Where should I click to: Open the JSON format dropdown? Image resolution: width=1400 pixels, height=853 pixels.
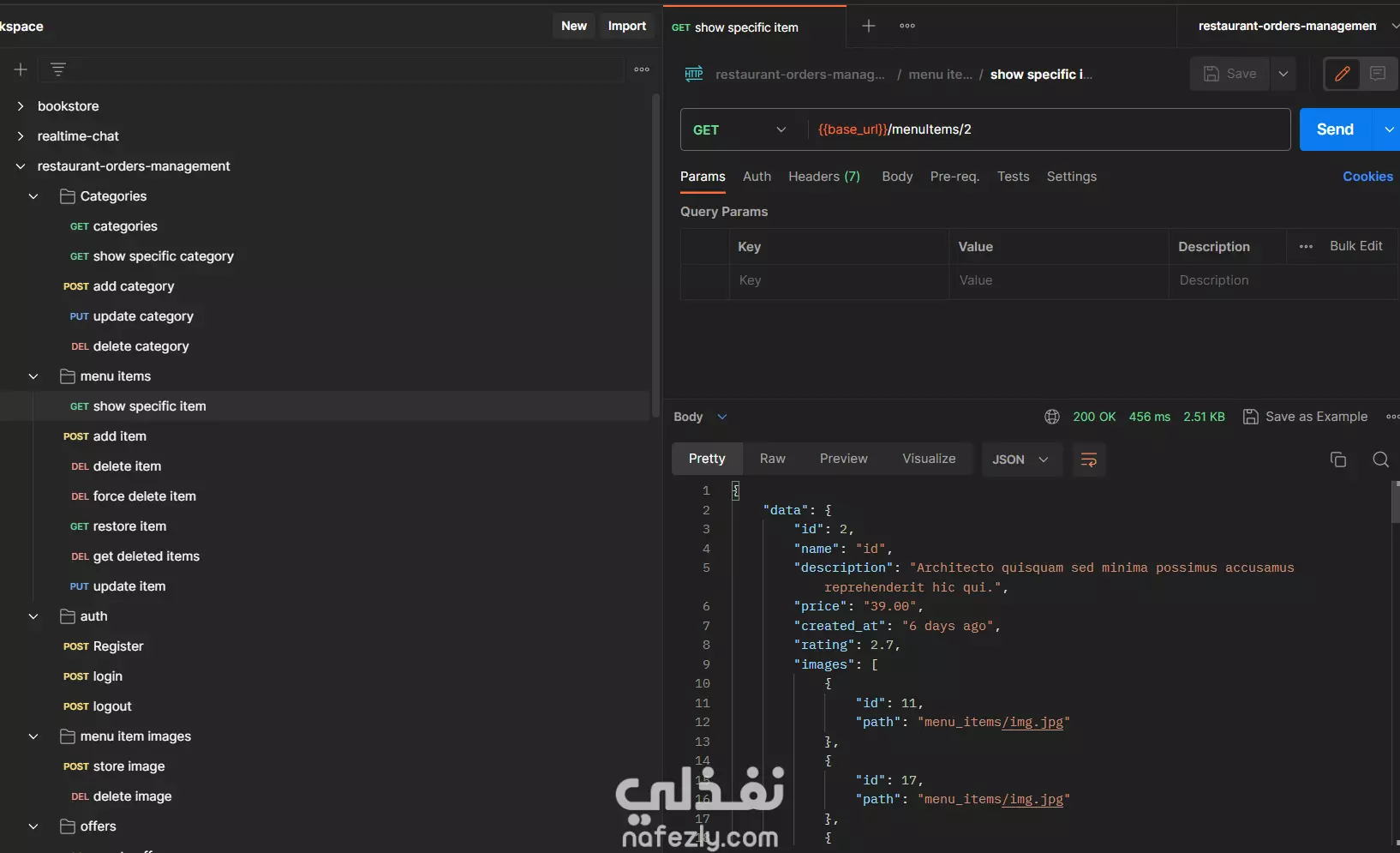[x=1020, y=460]
